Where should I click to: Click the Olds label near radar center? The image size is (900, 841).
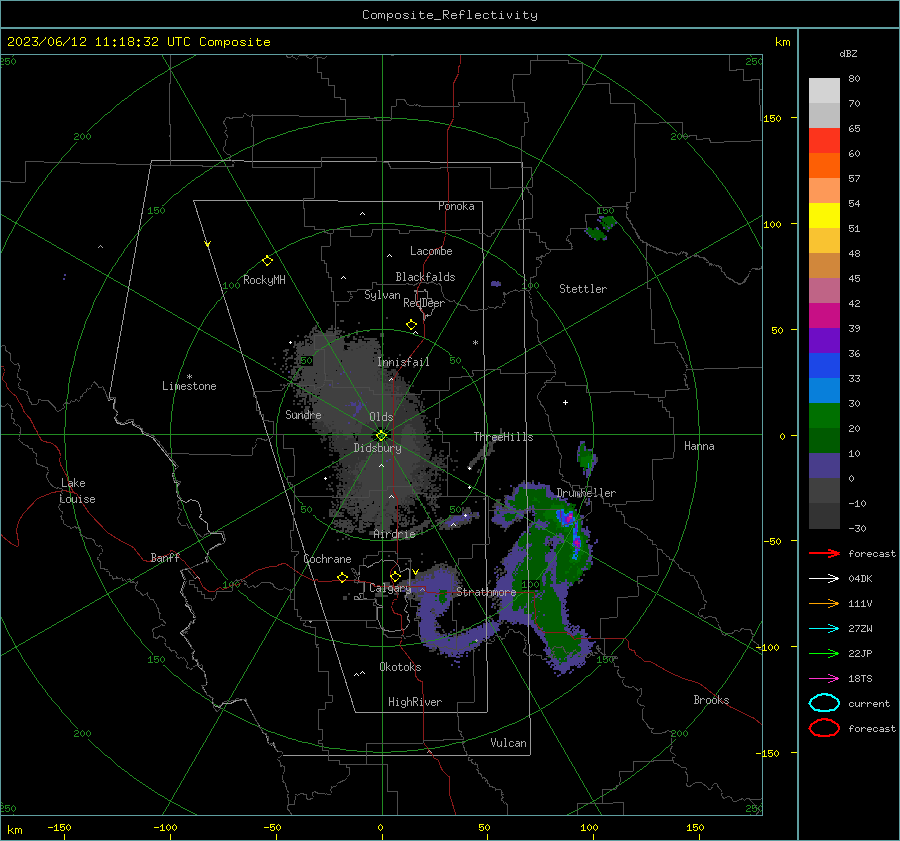[x=381, y=417]
